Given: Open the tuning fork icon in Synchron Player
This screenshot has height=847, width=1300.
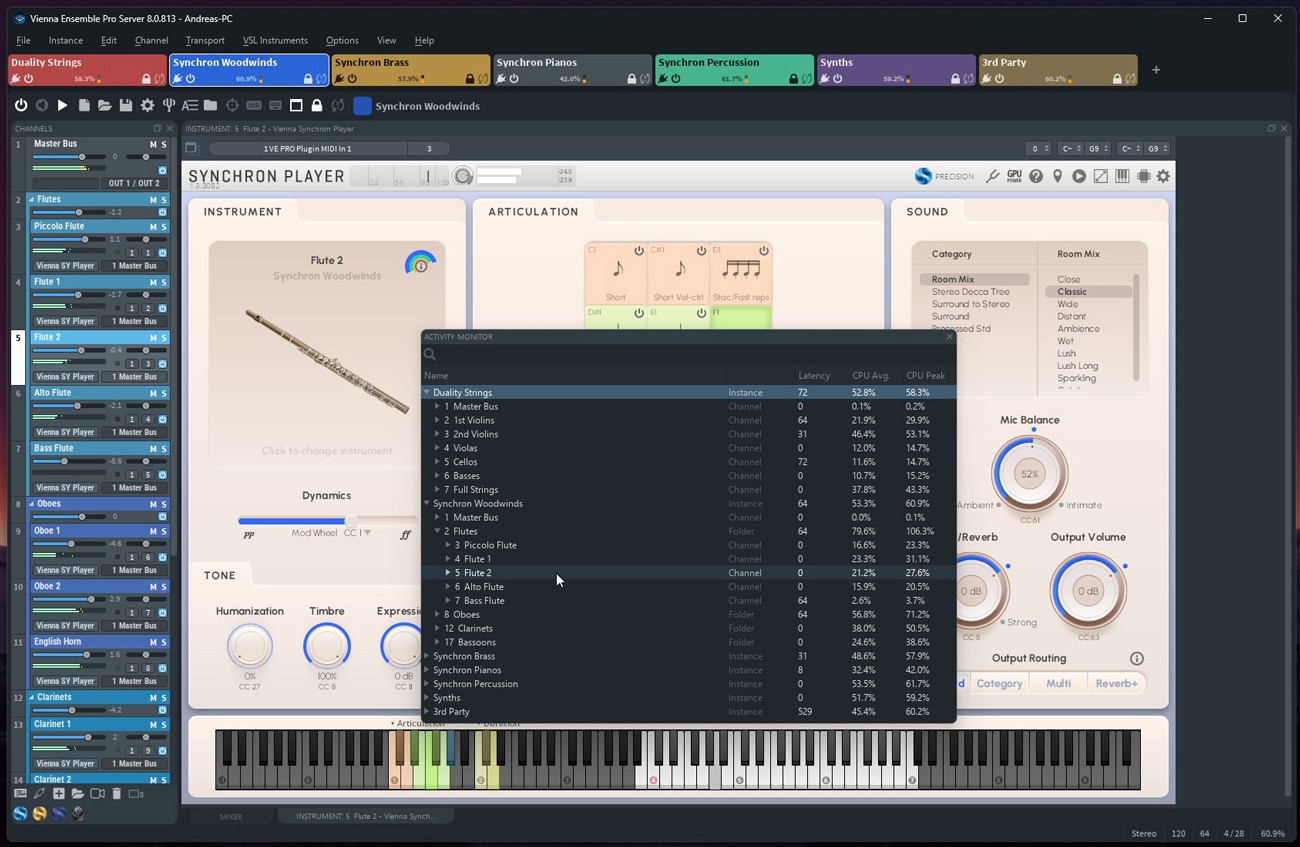Looking at the screenshot, I should coord(992,176).
